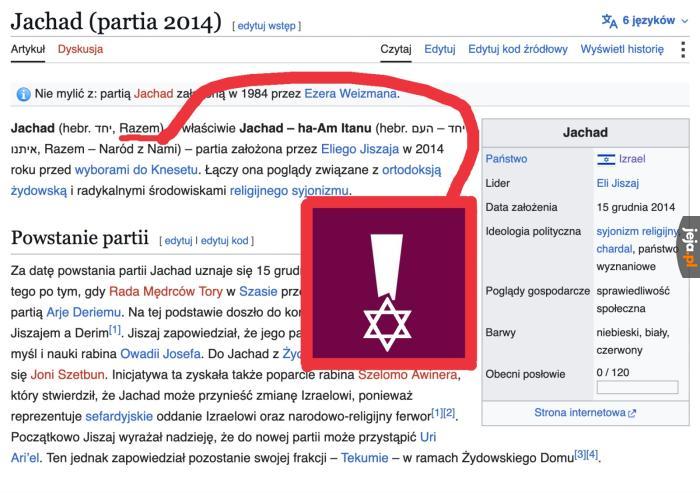
Task: Open the ortodoksją link
Action: tap(412, 170)
